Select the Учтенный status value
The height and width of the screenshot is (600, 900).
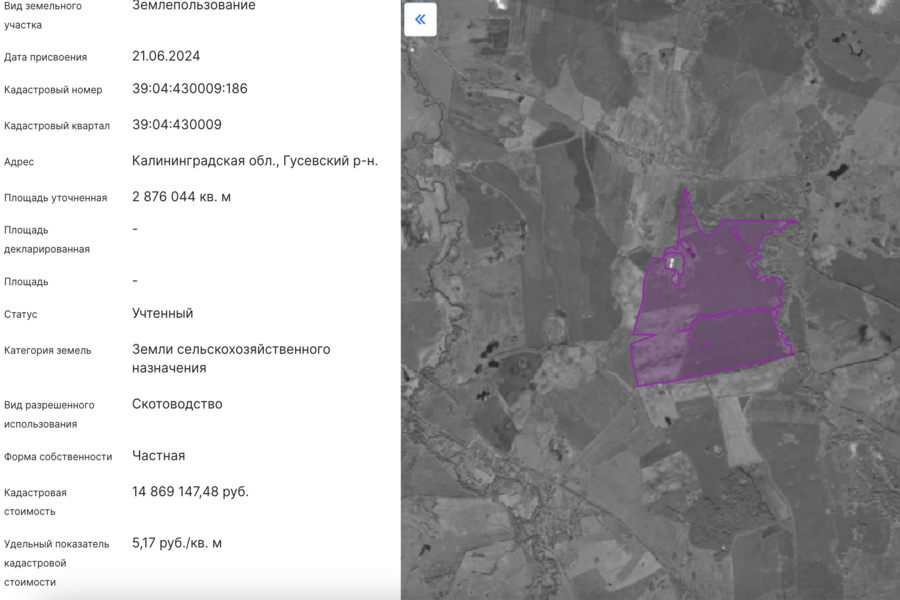click(x=163, y=314)
